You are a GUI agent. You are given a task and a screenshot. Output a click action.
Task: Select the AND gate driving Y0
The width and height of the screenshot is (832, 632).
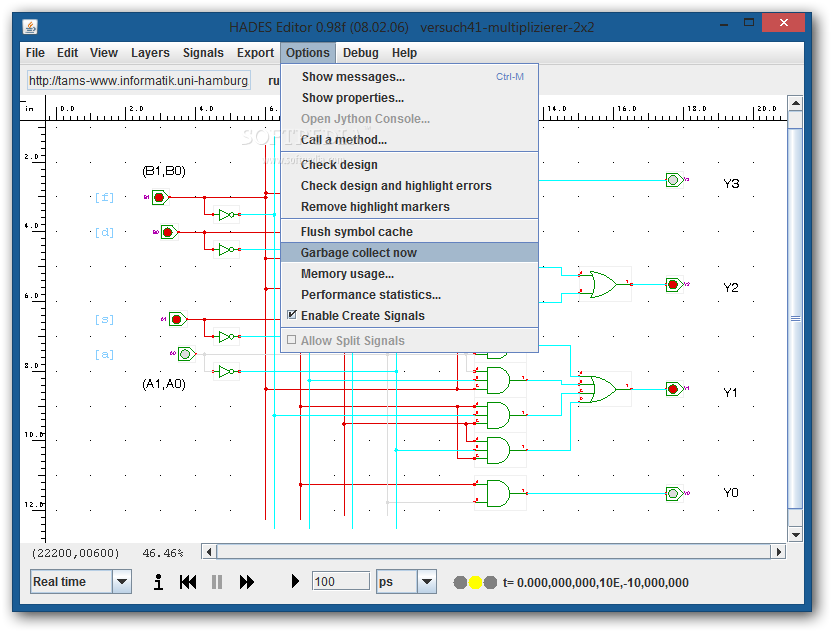pyautogui.click(x=499, y=494)
